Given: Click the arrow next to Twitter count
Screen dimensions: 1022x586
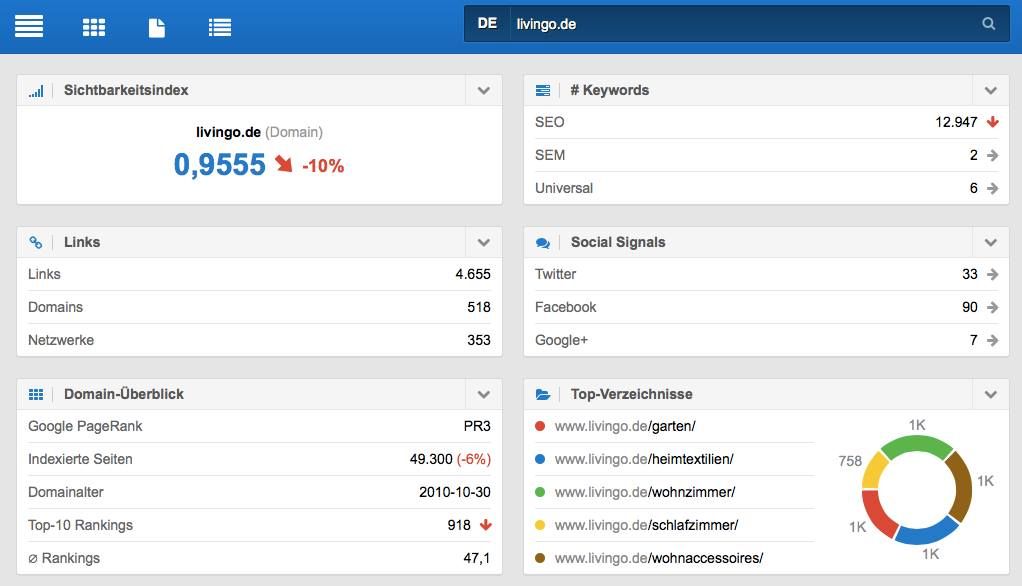Looking at the screenshot, I should pyautogui.click(x=992, y=274).
